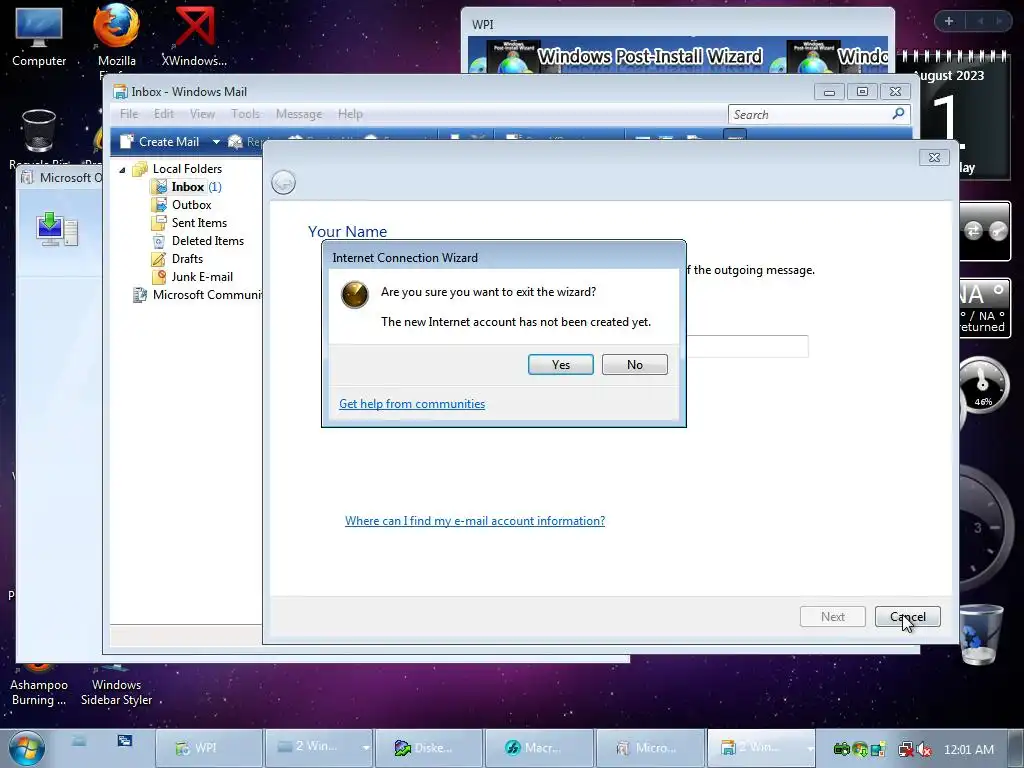1024x768 pixels.
Task: Select the Outbox folder
Action: click(x=191, y=204)
